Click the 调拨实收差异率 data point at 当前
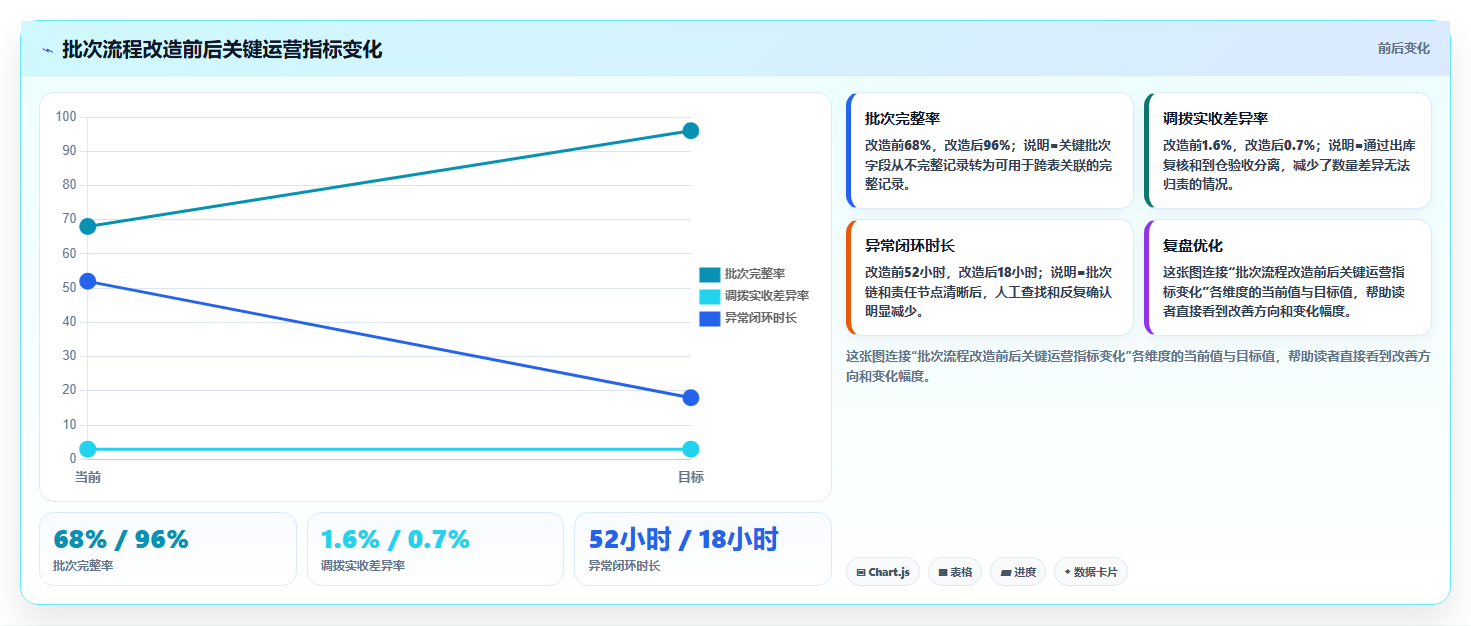Viewport: 1471px width, 626px height. [x=88, y=450]
